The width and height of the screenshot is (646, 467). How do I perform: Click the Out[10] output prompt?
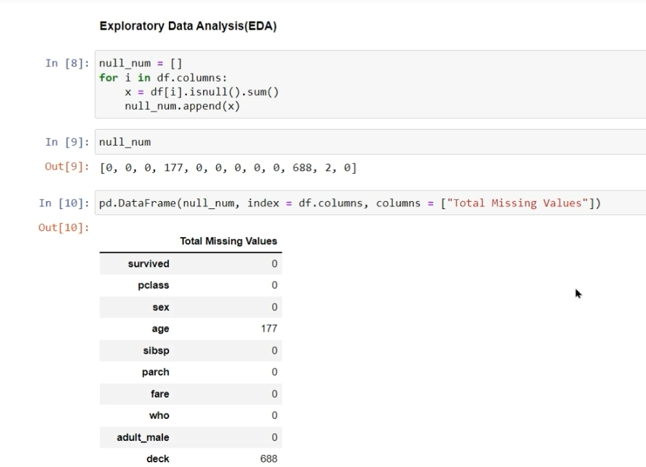(x=63, y=228)
